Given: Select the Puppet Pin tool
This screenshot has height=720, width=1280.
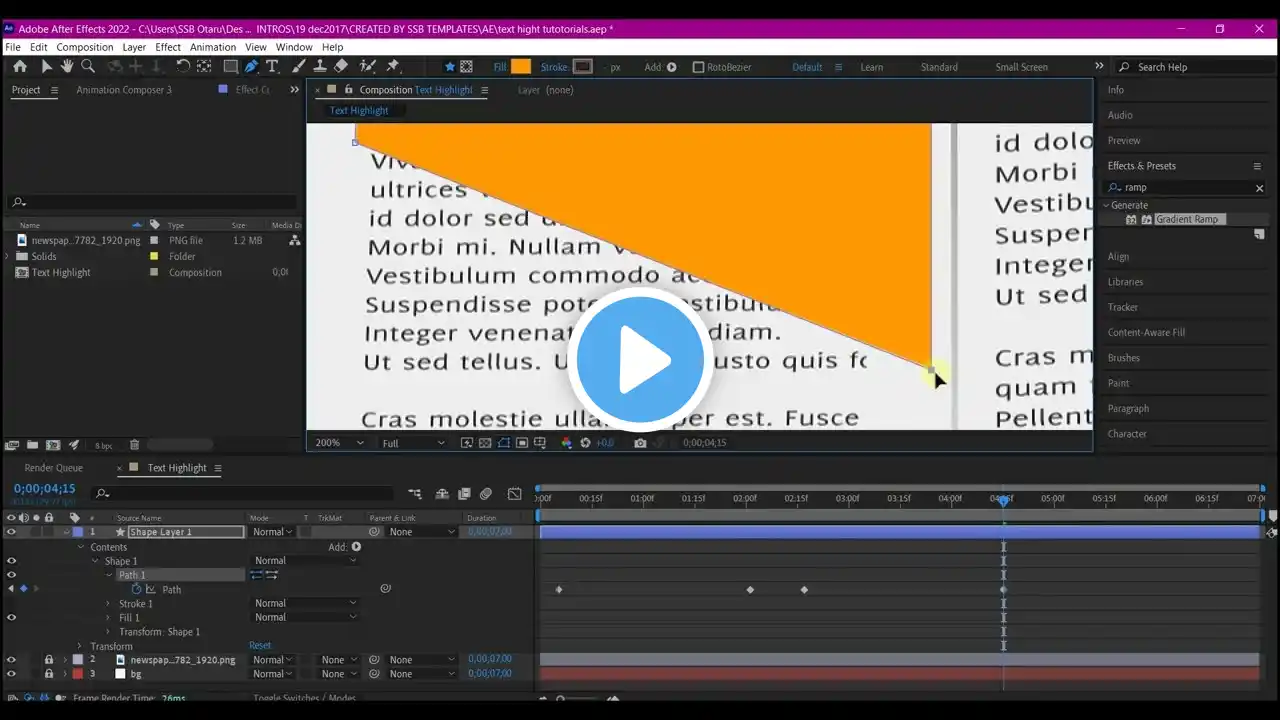Looking at the screenshot, I should click(393, 66).
